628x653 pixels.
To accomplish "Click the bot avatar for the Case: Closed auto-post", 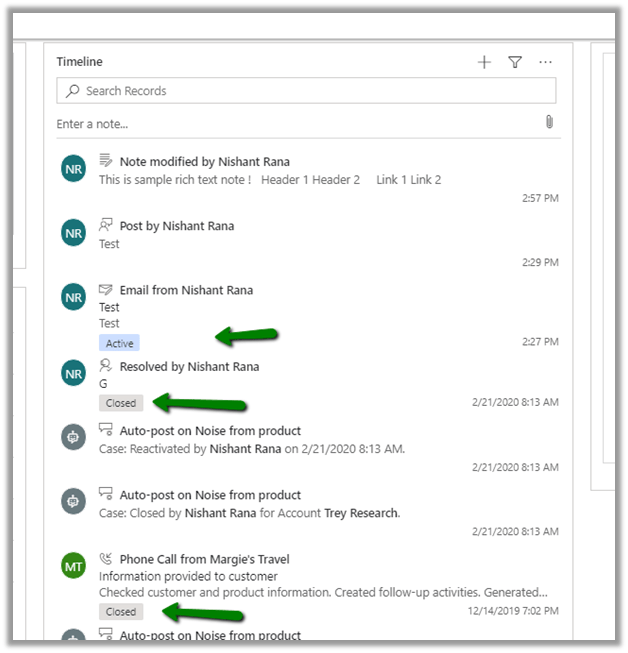I will click(73, 502).
